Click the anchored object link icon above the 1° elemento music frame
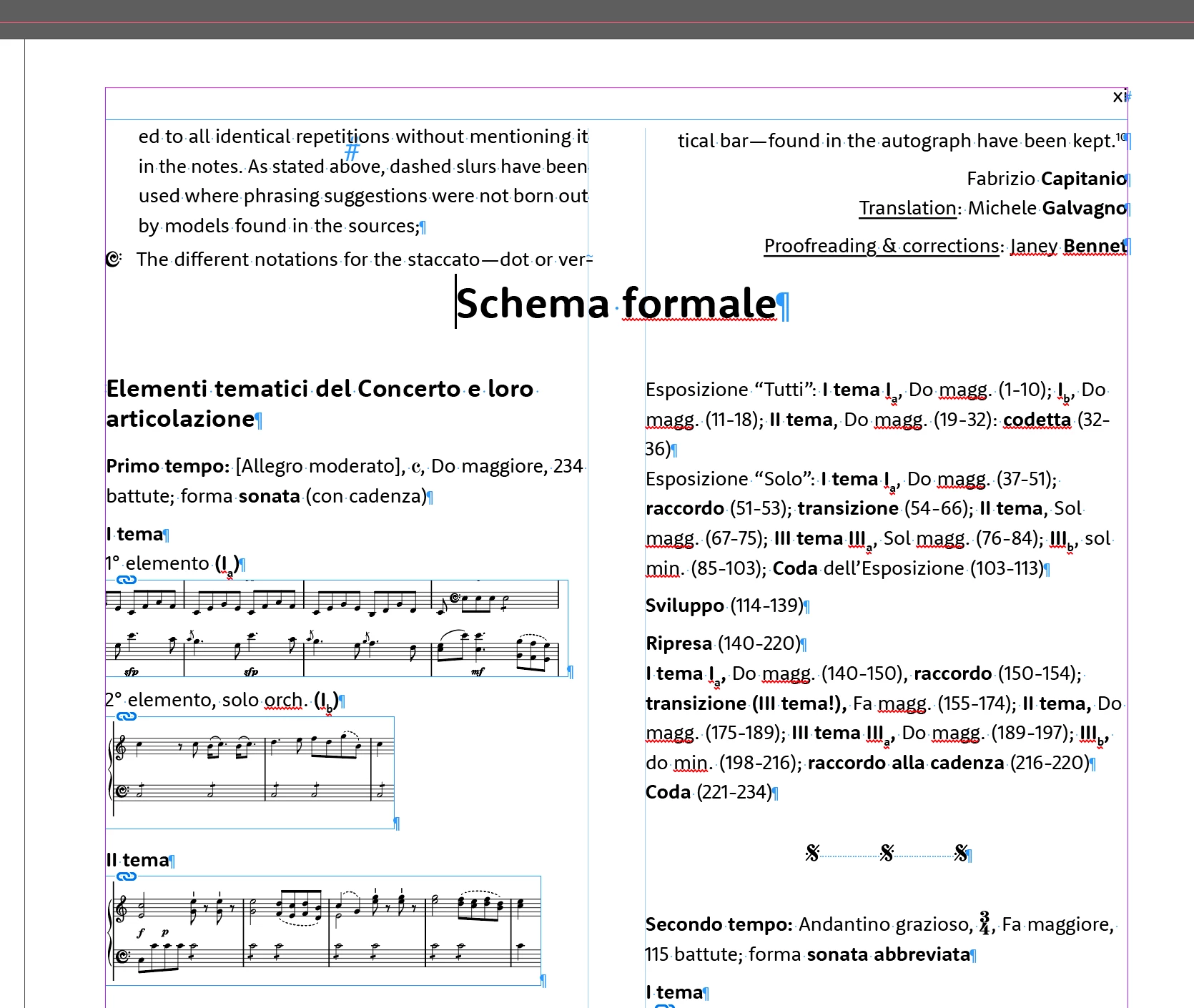 click(127, 580)
